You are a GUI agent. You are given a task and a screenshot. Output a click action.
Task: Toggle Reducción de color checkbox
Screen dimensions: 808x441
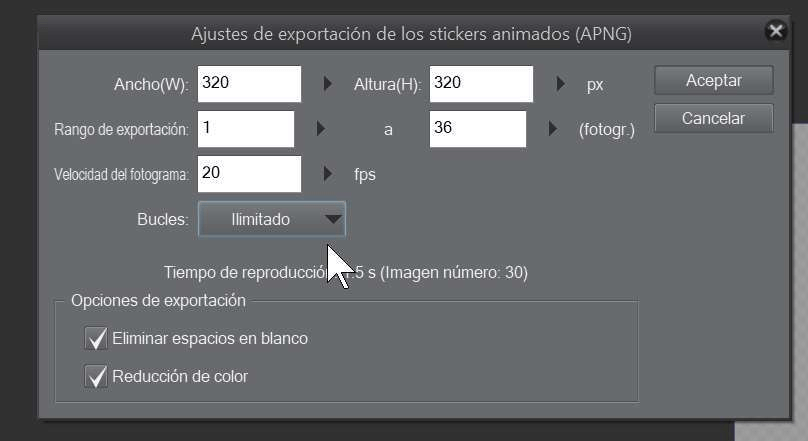click(x=97, y=376)
